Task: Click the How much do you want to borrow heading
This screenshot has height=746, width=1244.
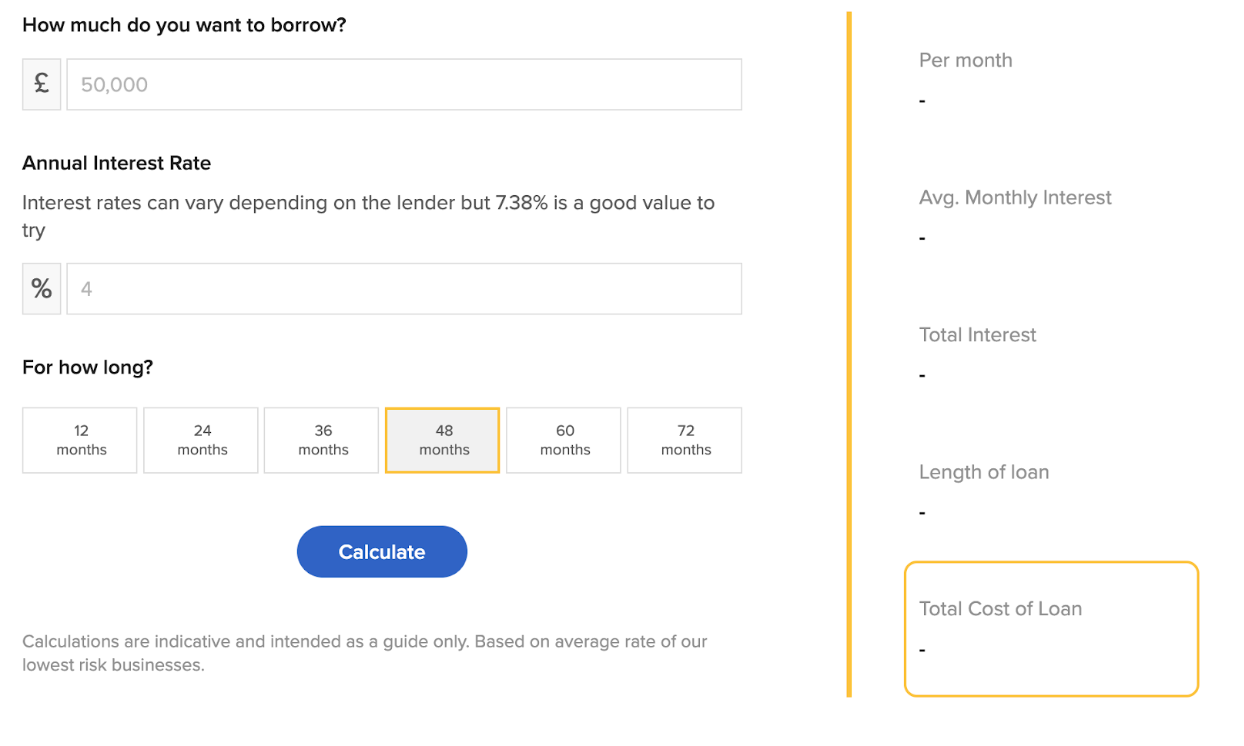Action: tap(184, 24)
